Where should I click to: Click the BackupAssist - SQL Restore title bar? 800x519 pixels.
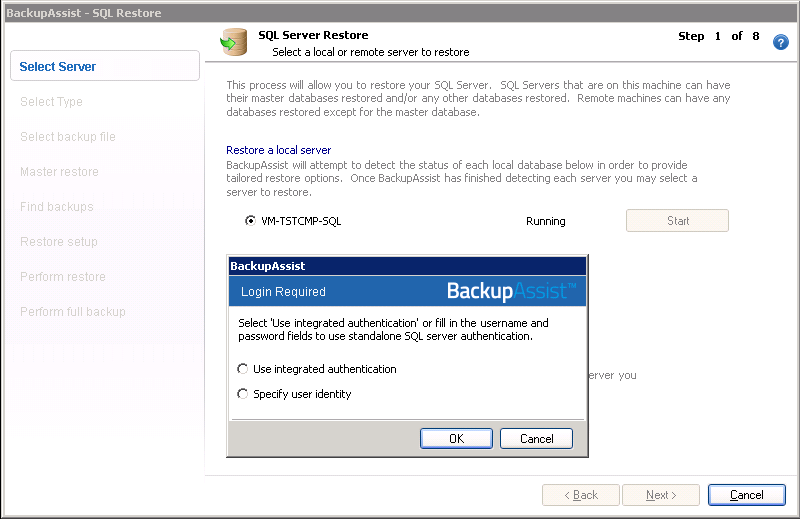(x=400, y=13)
